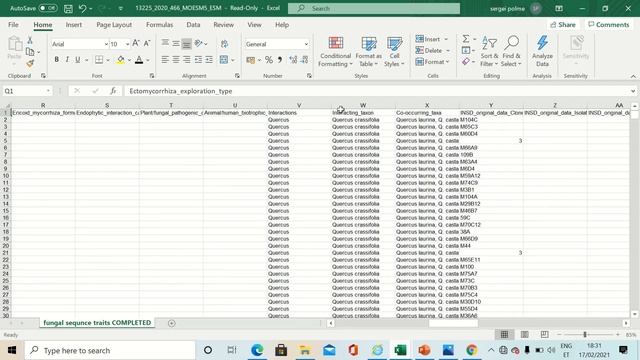This screenshot has height=360, width=640.
Task: Switch to Page Break Preview icon
Action: (544, 334)
